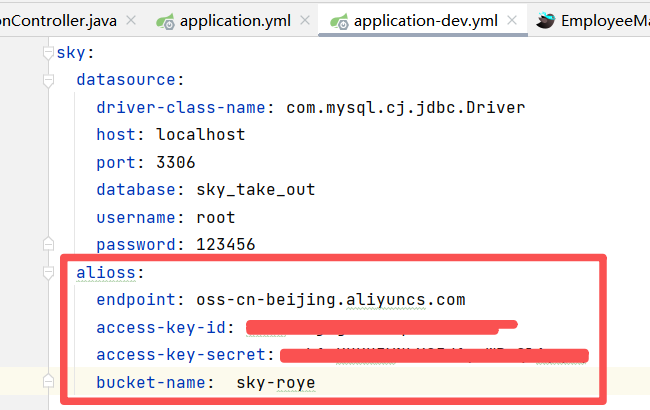Click the sky: key
The height and width of the screenshot is (410, 650).
click(75, 53)
